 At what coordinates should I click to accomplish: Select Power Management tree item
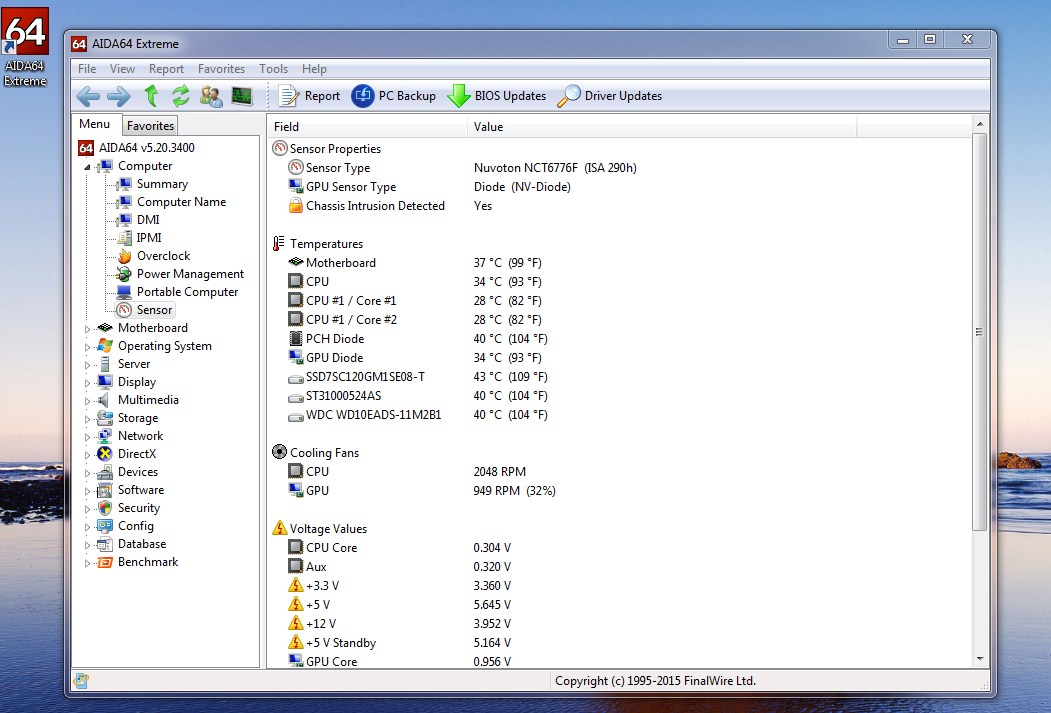(x=190, y=274)
